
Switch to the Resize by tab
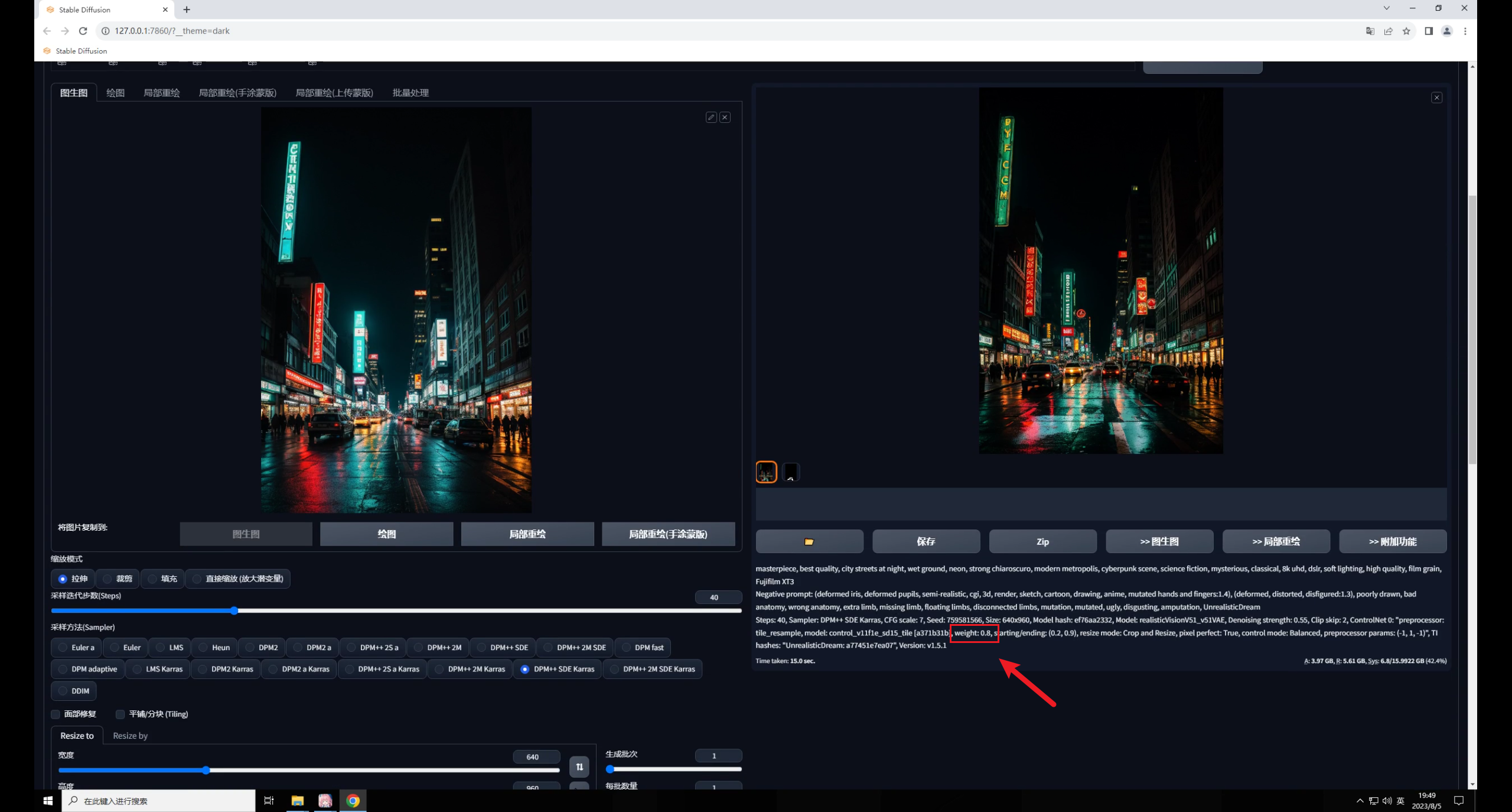[x=130, y=736]
